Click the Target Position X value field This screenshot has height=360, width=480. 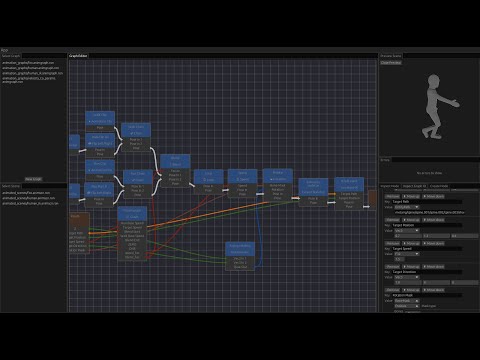408,236
